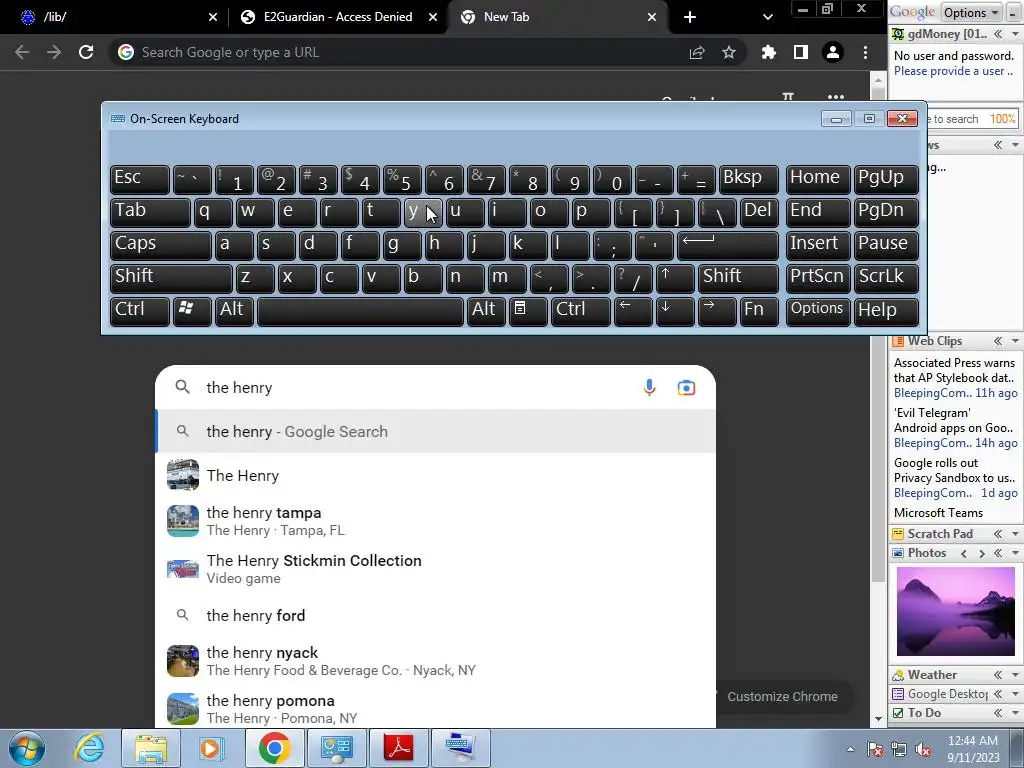Open the Chrome profile avatar
Image resolution: width=1024 pixels, height=768 pixels.
(833, 52)
